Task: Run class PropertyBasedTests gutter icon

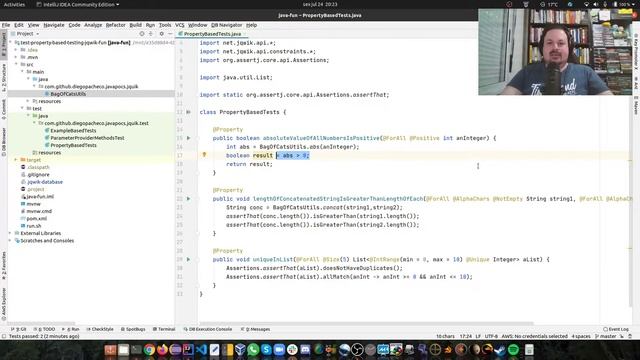Action: [189, 112]
